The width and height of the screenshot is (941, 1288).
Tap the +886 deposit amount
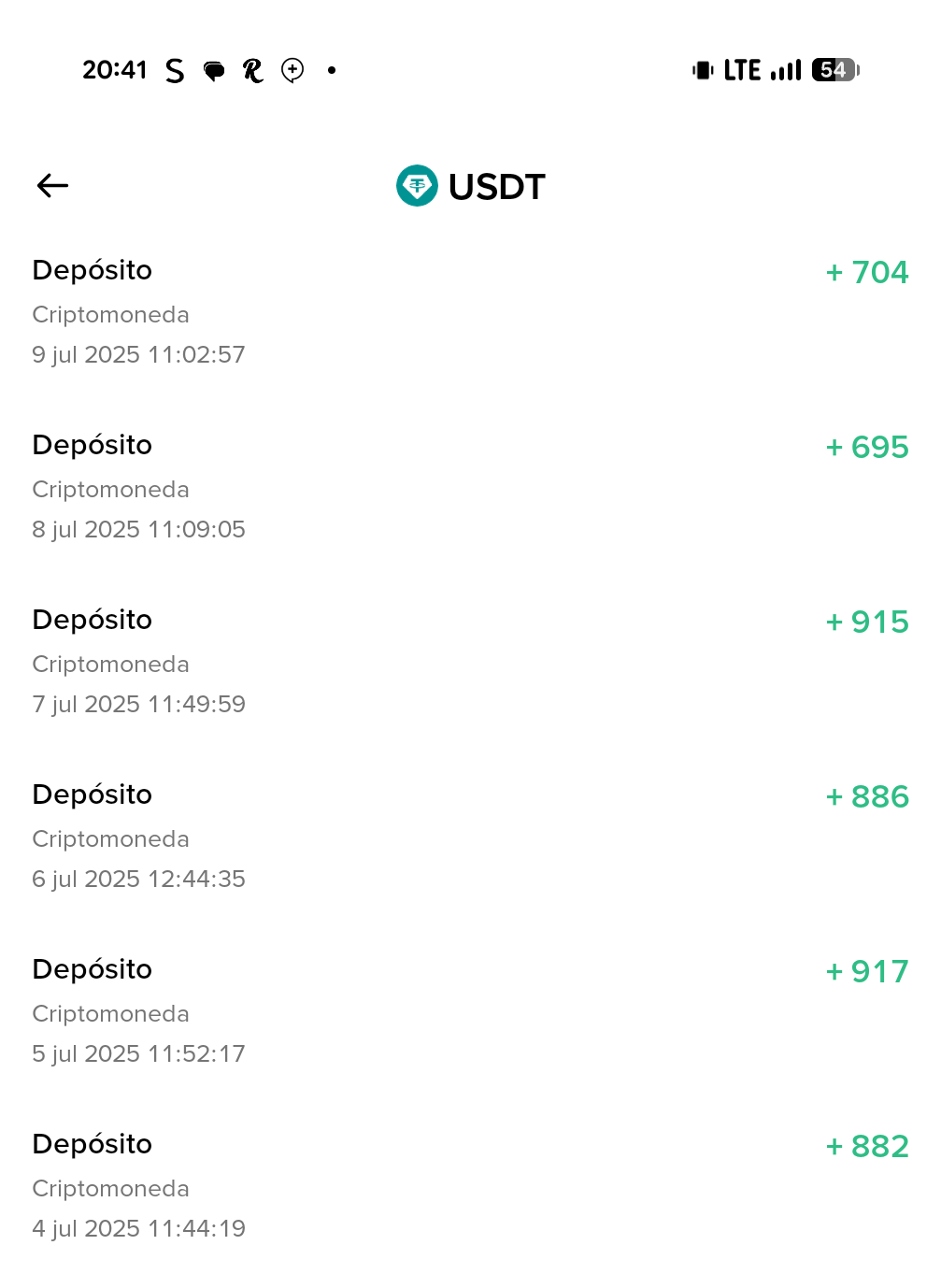tap(867, 797)
